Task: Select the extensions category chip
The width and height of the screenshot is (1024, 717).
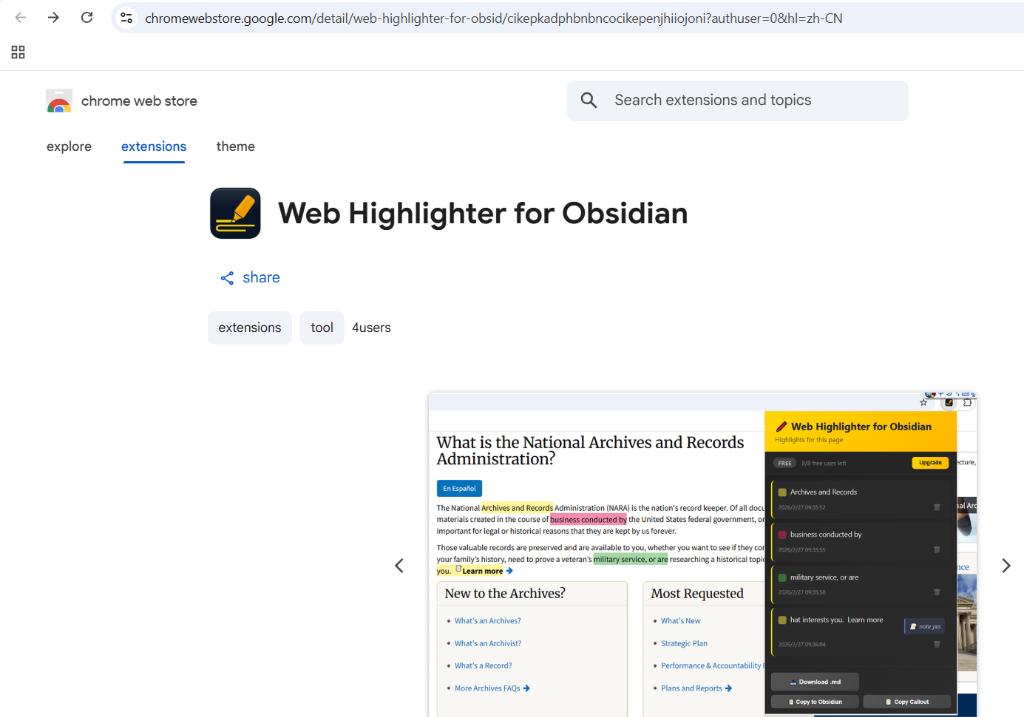Action: pos(249,327)
